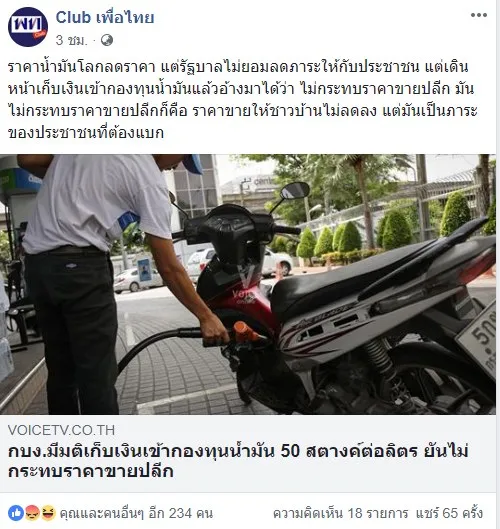The image size is (500, 529).
Task: Click the Angry reaction emoji icon
Action: click(x=32, y=513)
